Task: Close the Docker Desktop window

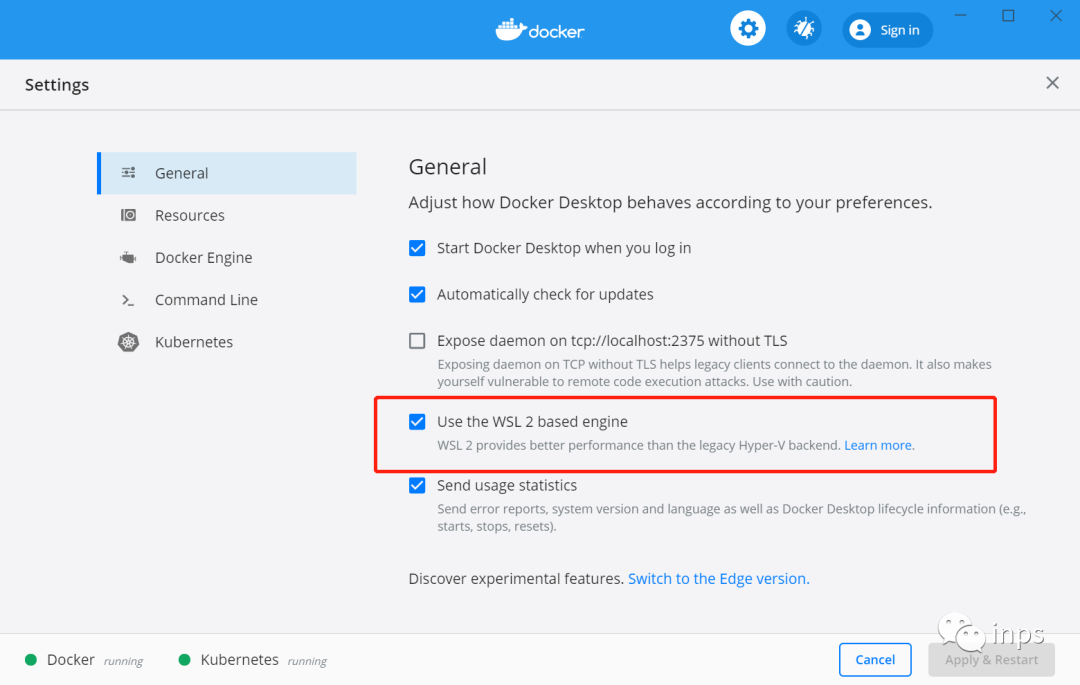Action: (1055, 15)
